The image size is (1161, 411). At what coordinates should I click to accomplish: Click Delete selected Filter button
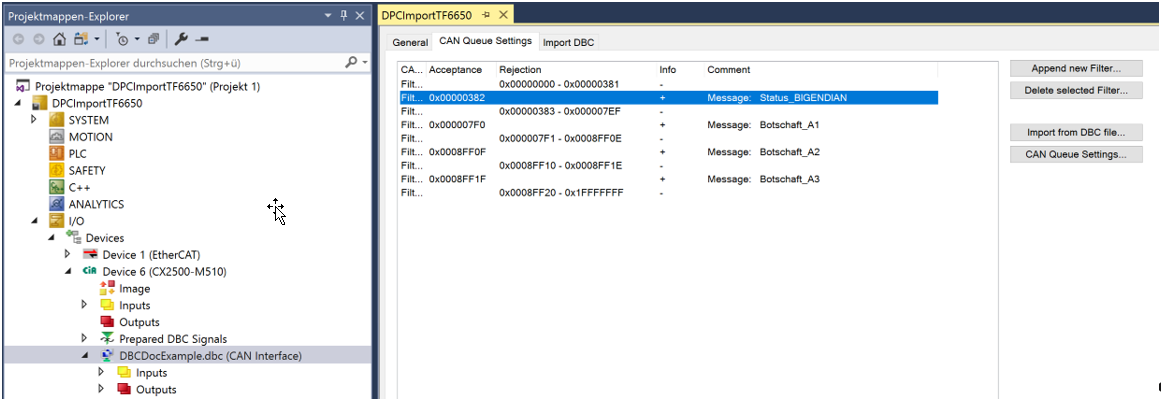click(x=1076, y=90)
